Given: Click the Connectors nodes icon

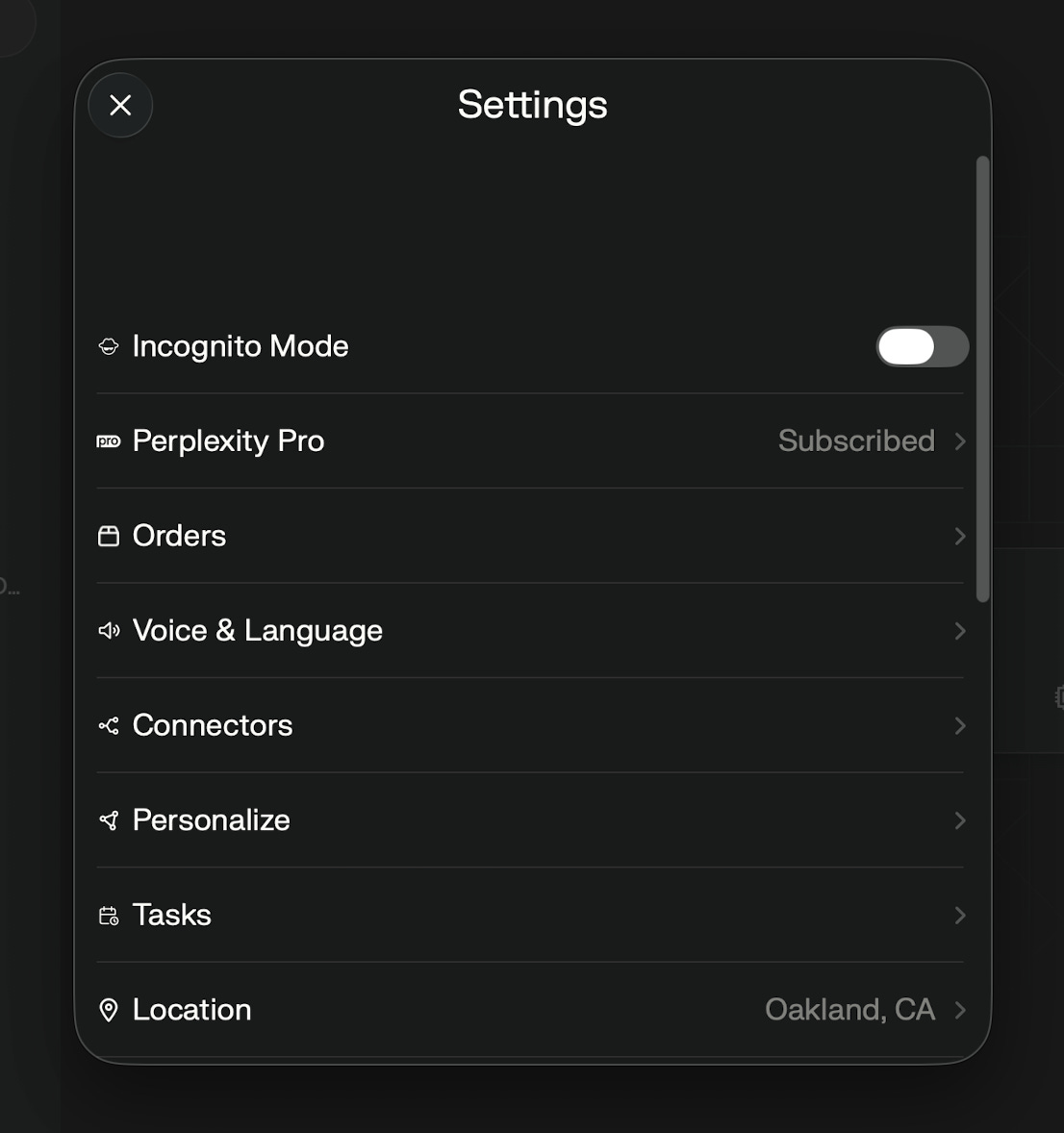Looking at the screenshot, I should tap(109, 725).
